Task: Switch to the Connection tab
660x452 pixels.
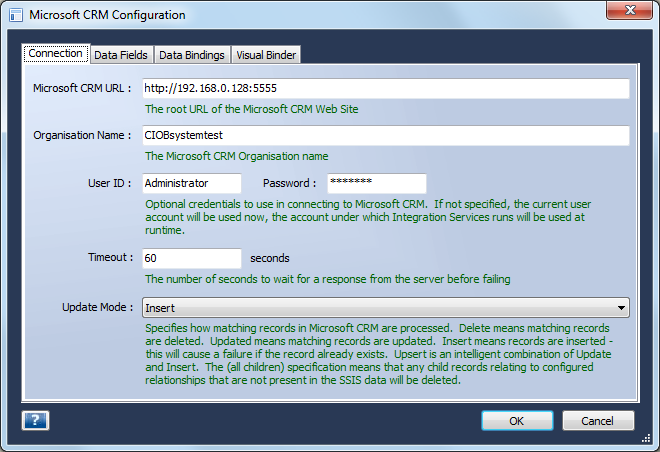Action: pyautogui.click(x=56, y=54)
